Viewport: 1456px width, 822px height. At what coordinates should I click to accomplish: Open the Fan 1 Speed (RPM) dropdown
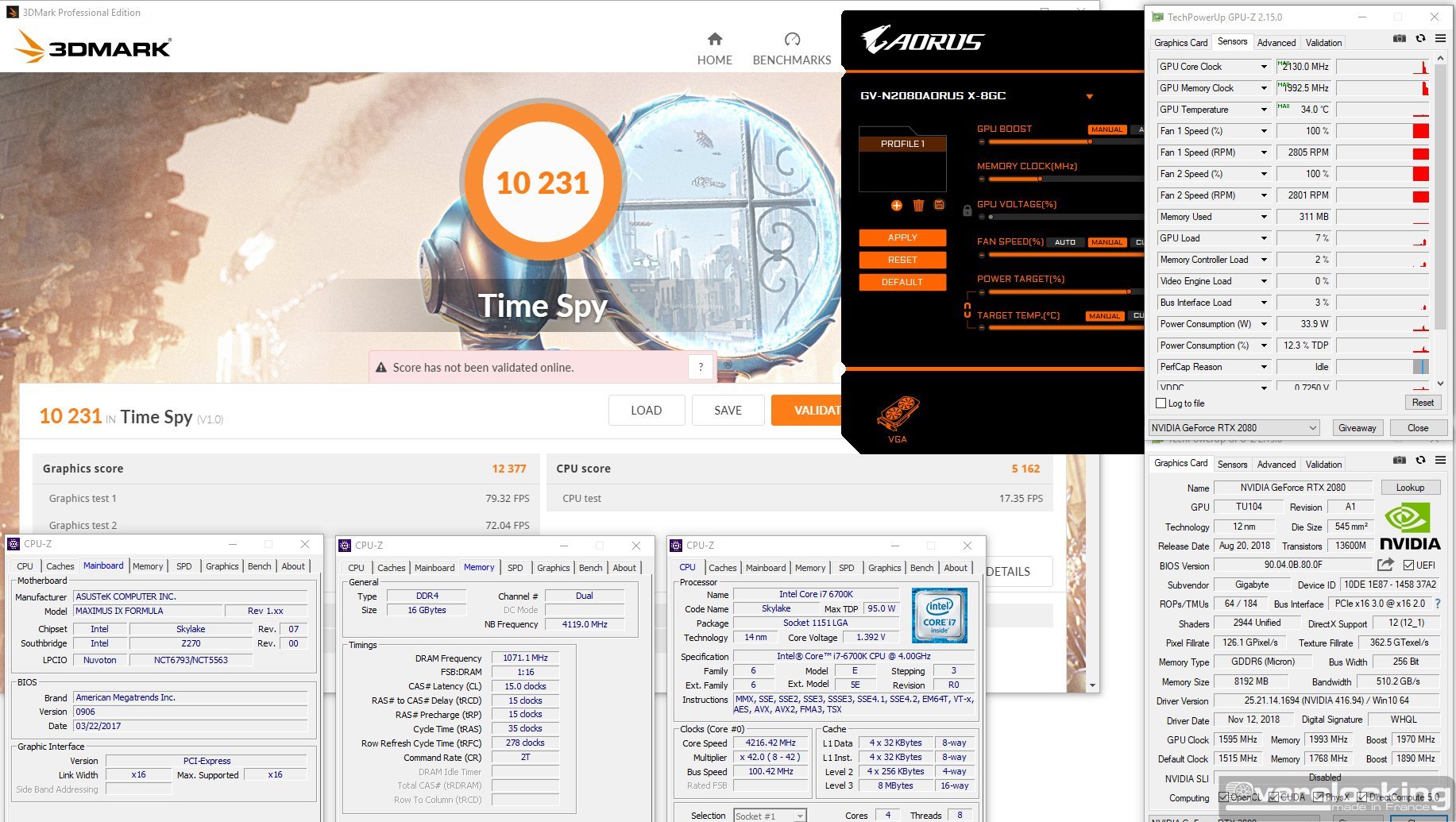[x=1264, y=152]
